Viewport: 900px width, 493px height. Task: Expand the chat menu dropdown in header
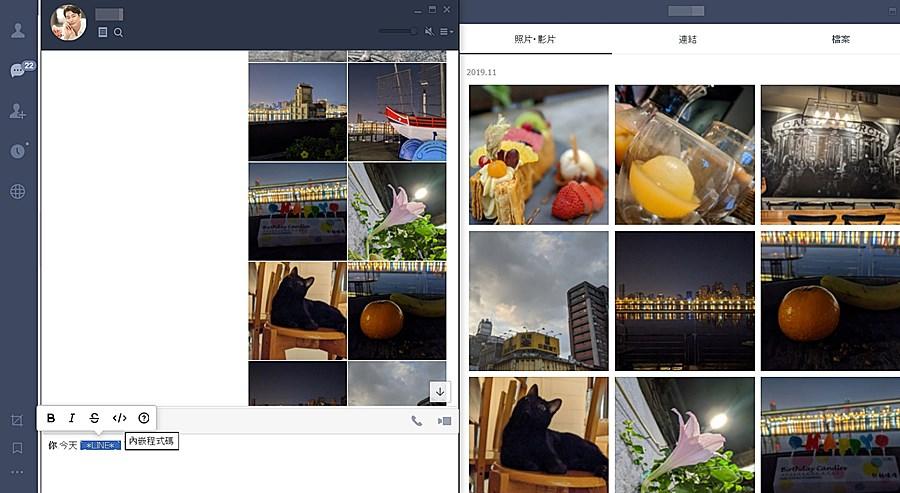click(446, 31)
